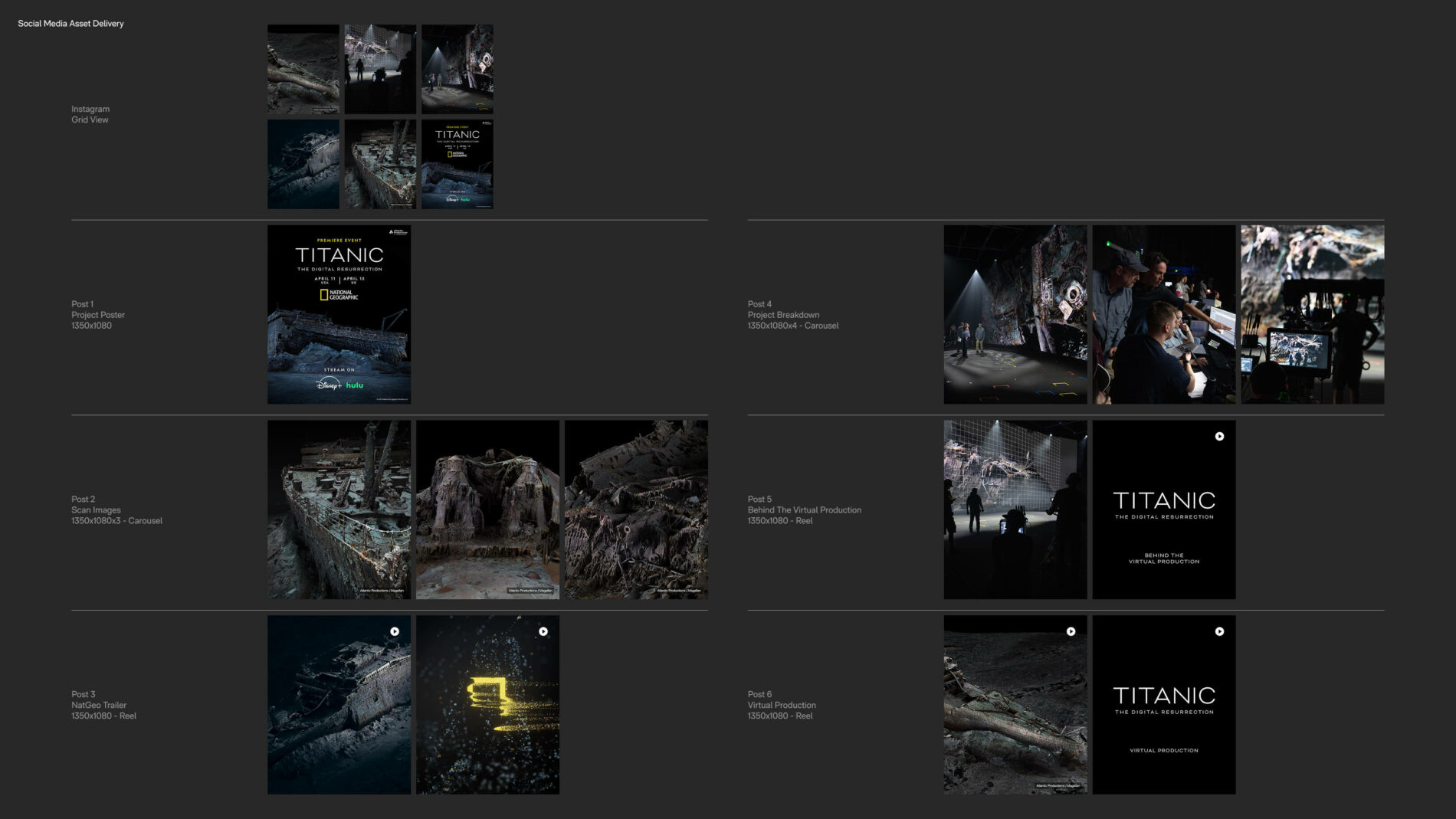Open the middle boiler scan image in Post 2
Screen dimensions: 1456x819
pos(487,509)
